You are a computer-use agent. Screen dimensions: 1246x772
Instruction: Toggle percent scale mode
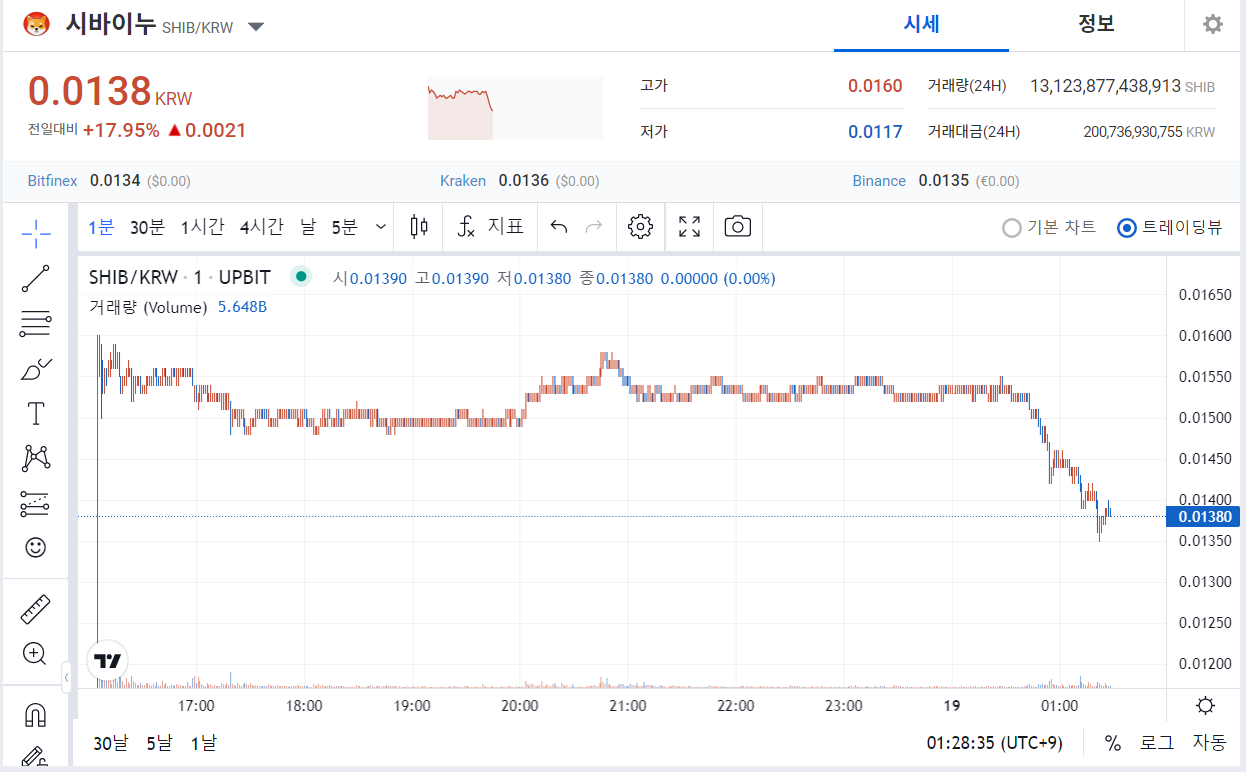pos(1112,743)
